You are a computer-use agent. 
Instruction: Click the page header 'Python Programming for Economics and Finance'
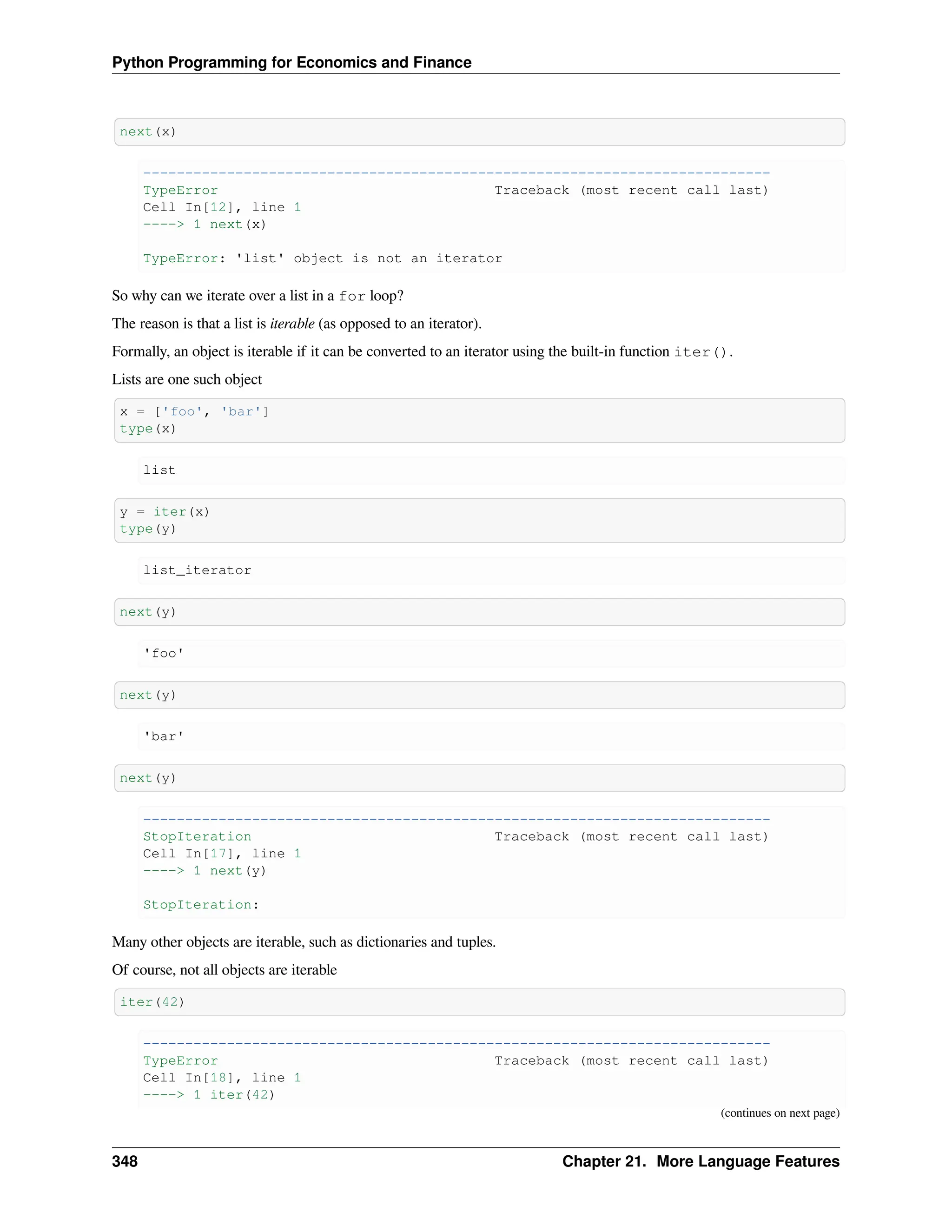click(291, 62)
